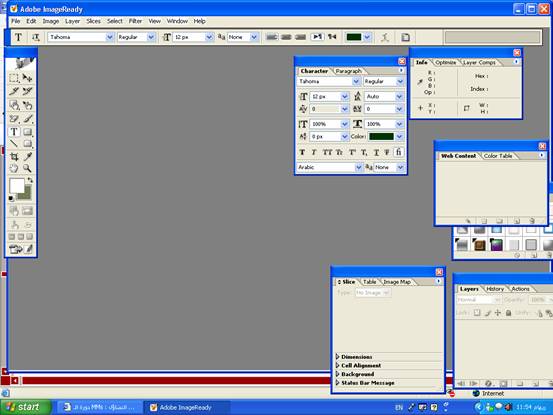Click eyedropper icon in Info palette
The image size is (553, 415).
pos(420,82)
